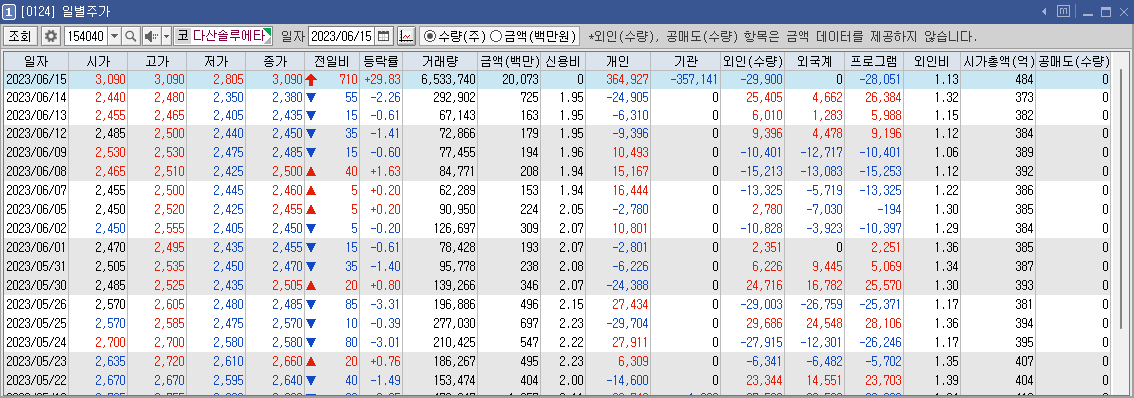Click the left arrow title bar icon
Image resolution: width=1134 pixels, height=398 pixels.
point(1044,12)
